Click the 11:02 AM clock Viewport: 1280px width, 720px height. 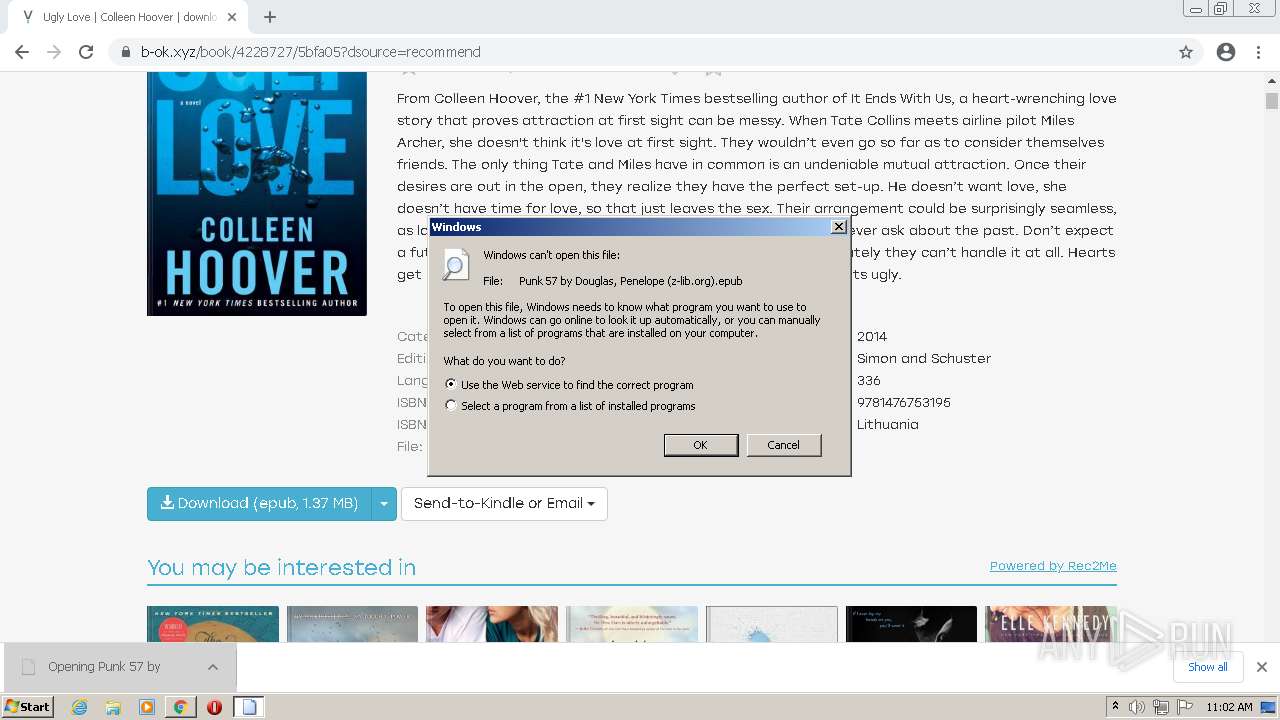point(1229,707)
